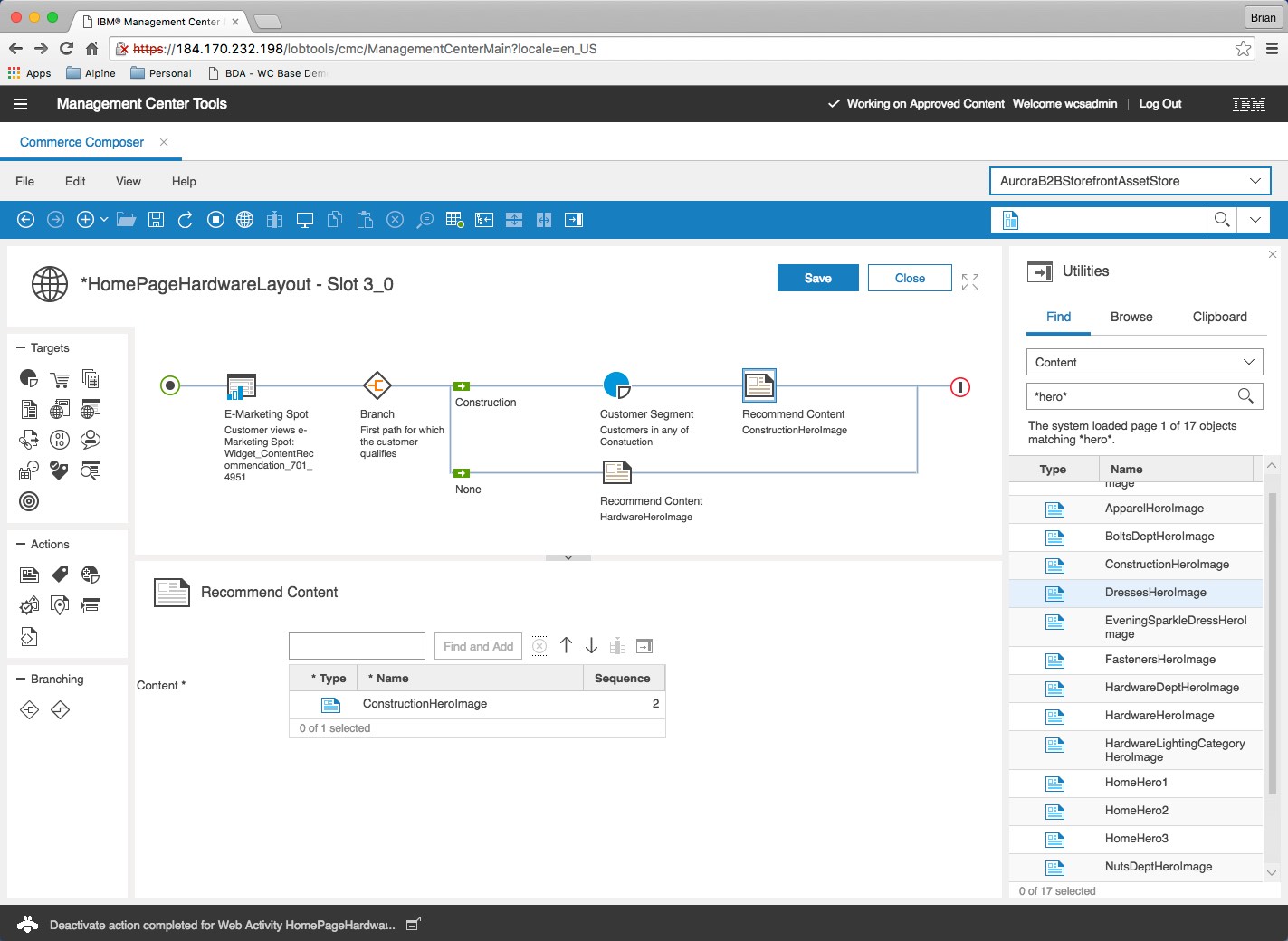Click the Save floppy disk toolbar icon
The image size is (1288, 941).
click(156, 220)
